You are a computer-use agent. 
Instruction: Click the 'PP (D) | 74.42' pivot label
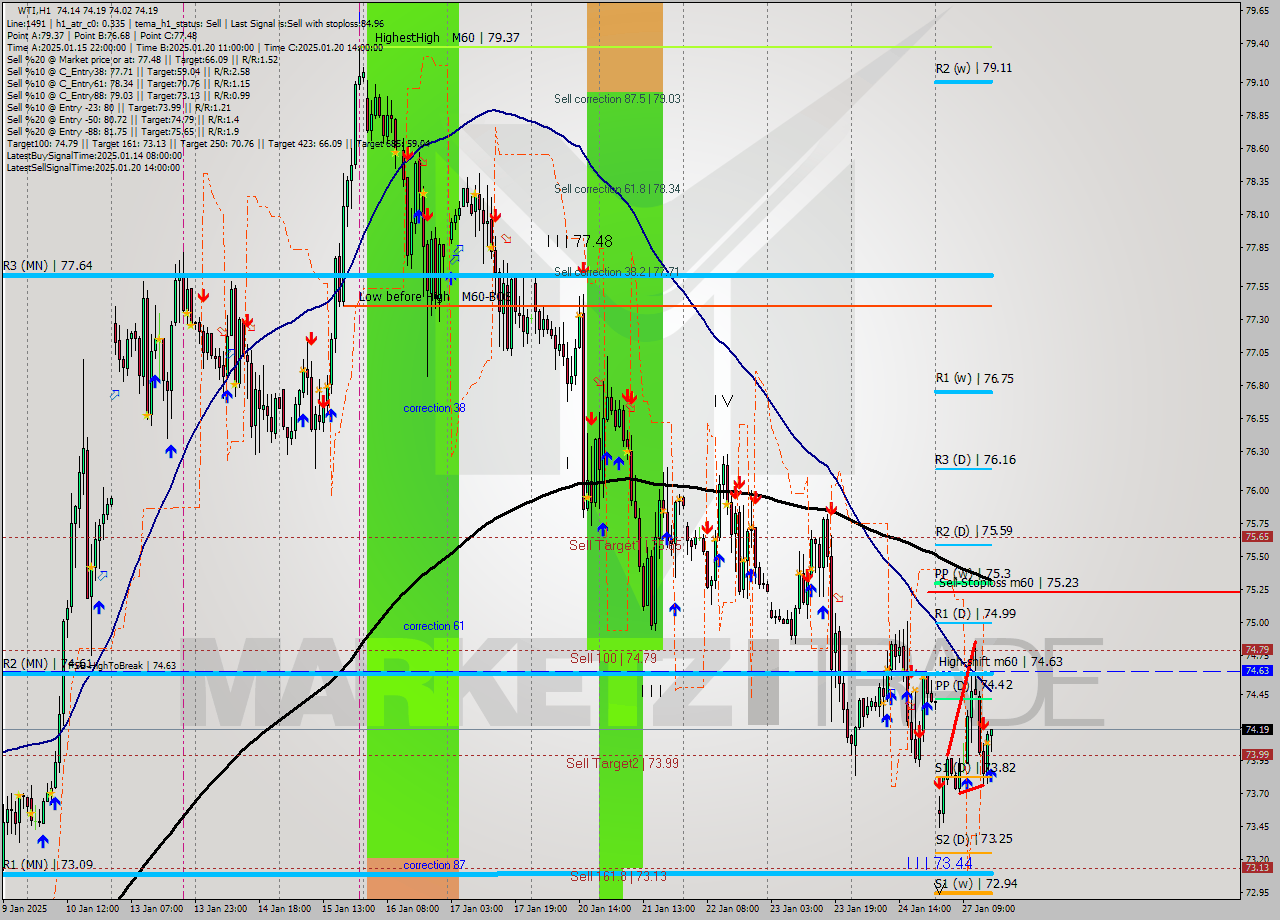[x=975, y=685]
